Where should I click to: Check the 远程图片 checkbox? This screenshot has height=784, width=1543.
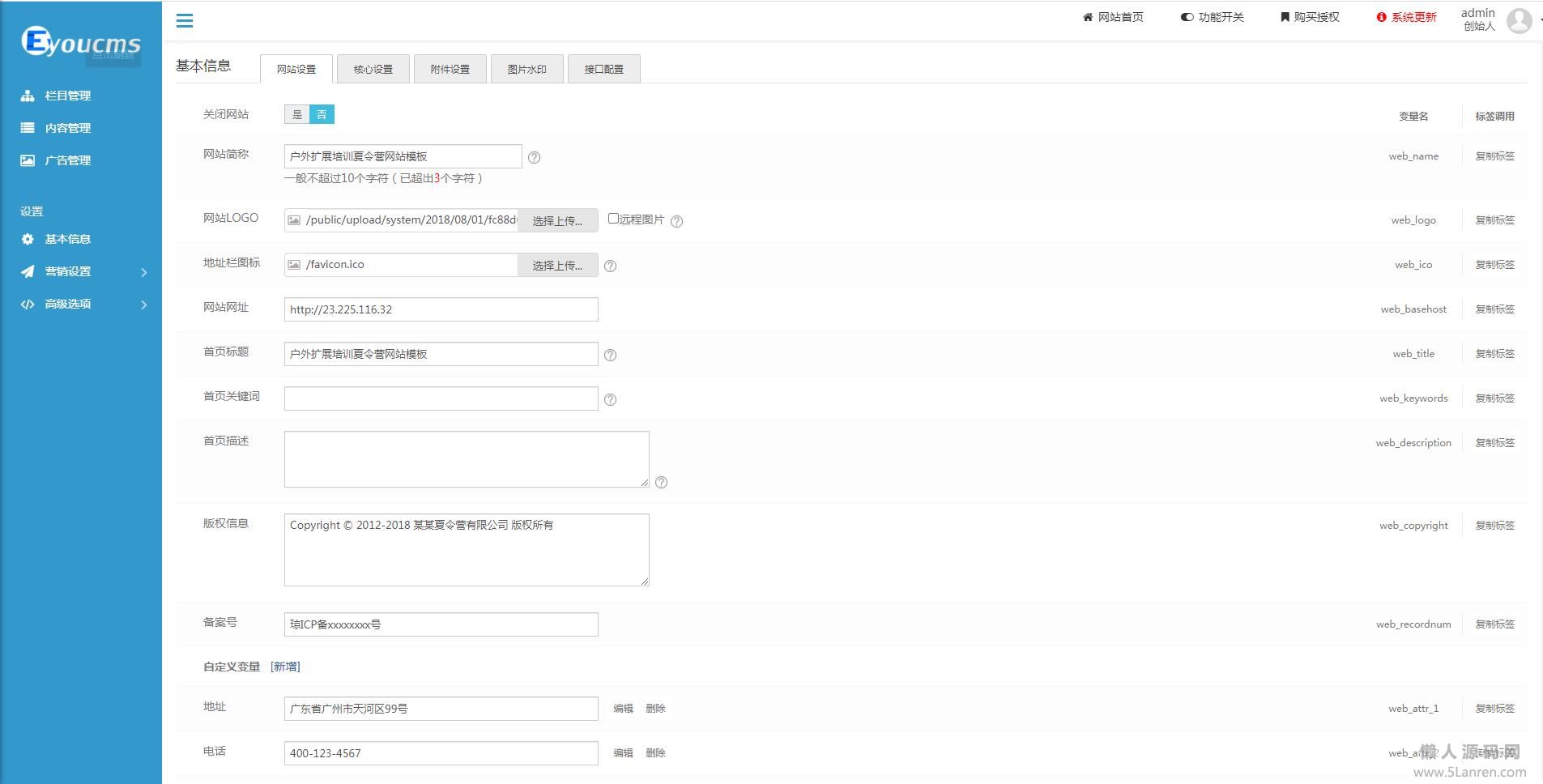tap(613, 219)
